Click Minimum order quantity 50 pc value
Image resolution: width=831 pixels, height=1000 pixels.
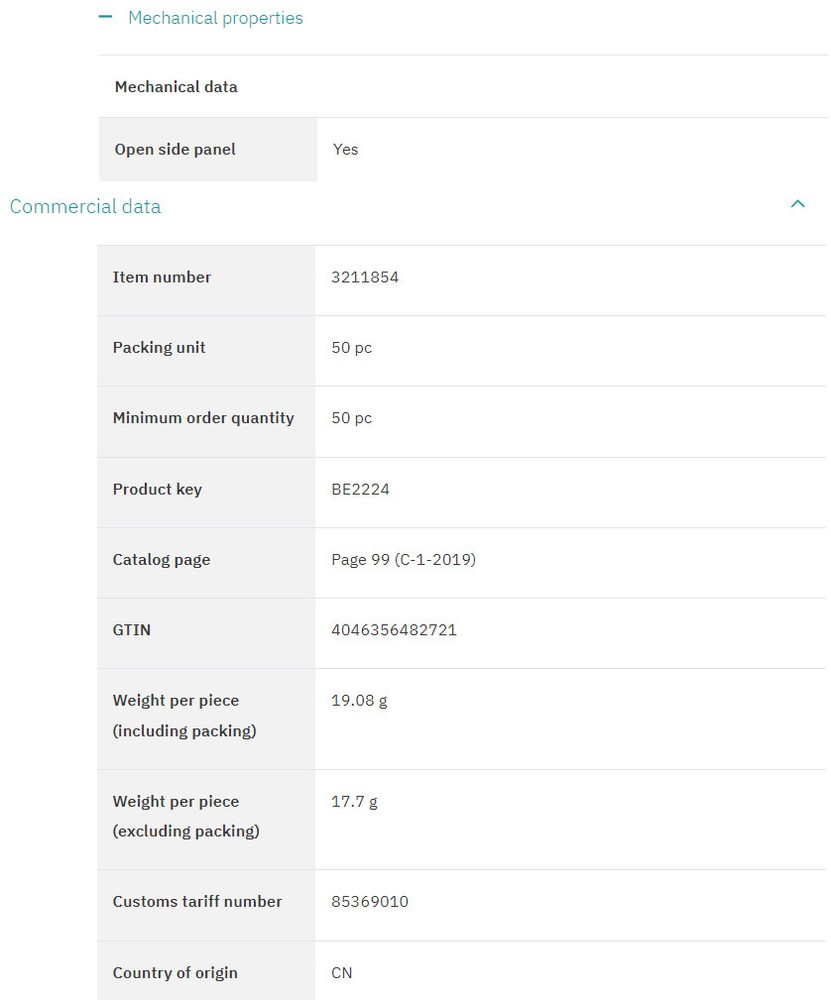[x=351, y=418]
